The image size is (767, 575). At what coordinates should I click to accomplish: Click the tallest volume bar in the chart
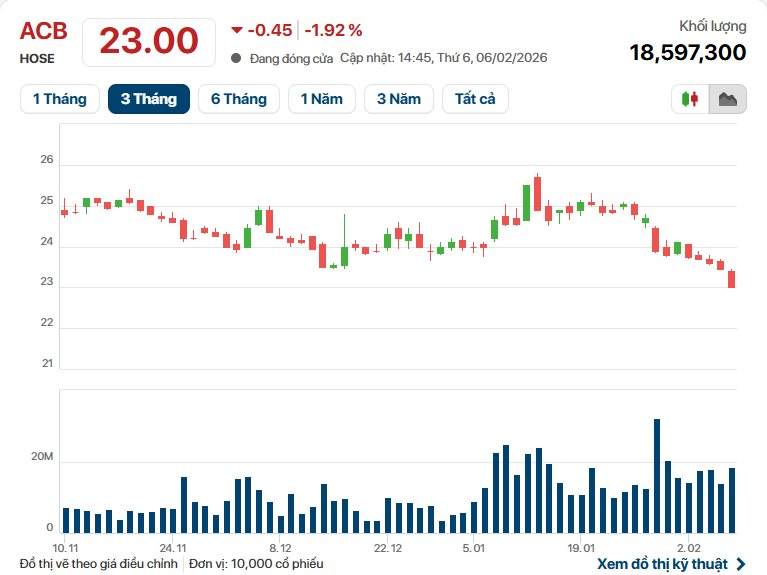(657, 476)
